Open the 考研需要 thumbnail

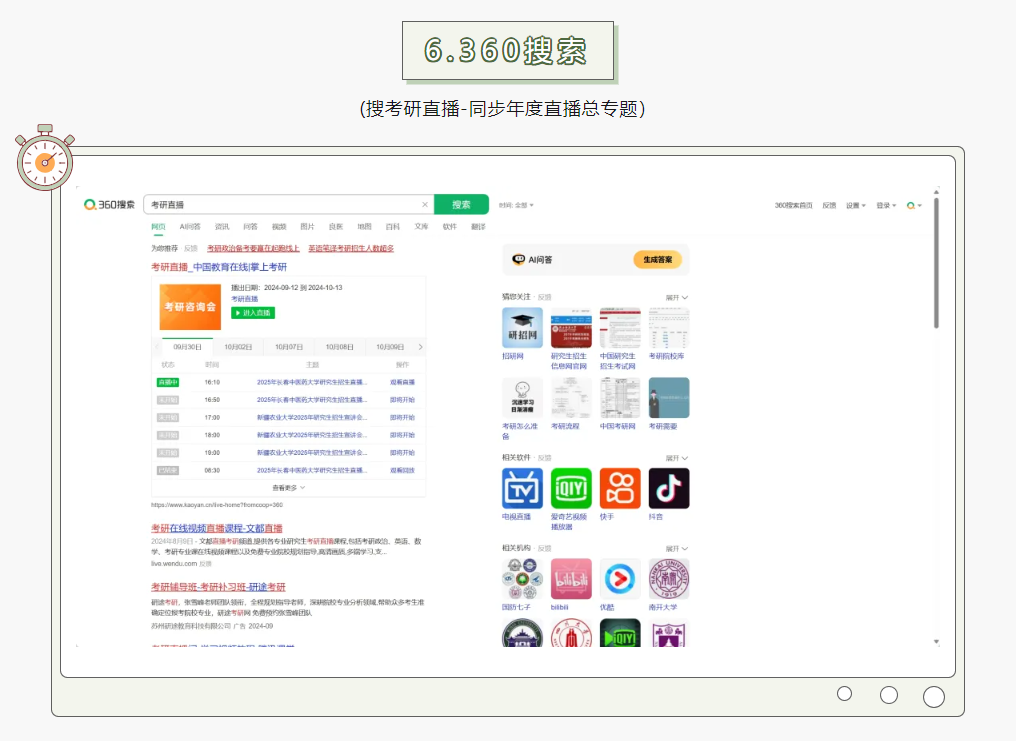pos(669,398)
